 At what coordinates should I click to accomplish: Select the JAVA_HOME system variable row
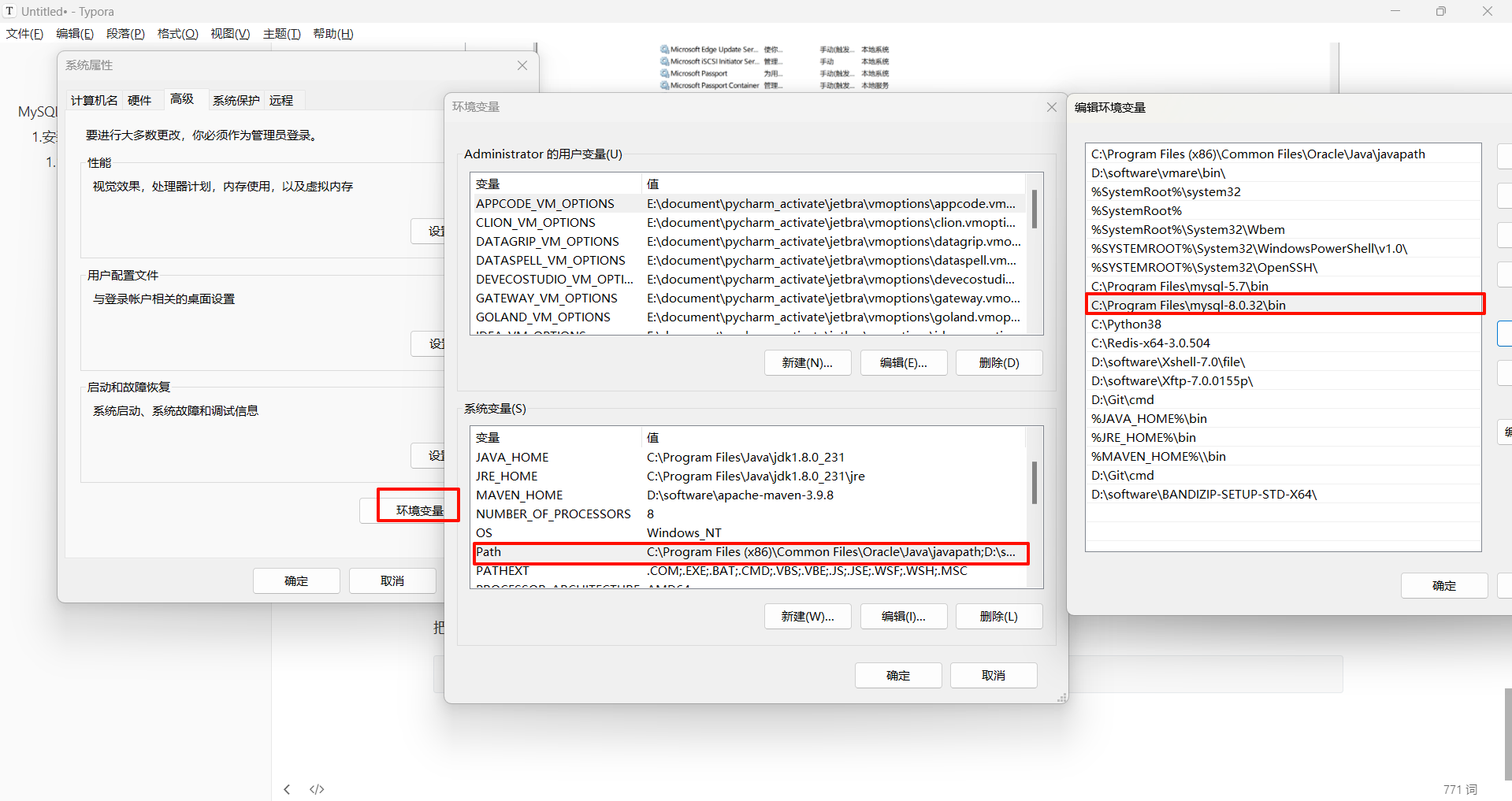[x=749, y=458]
